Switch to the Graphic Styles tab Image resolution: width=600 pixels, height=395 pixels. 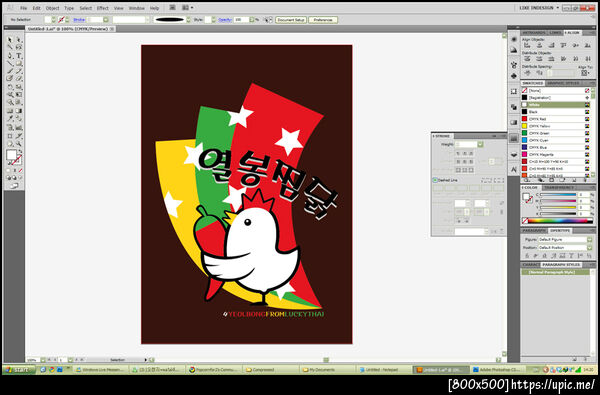562,83
